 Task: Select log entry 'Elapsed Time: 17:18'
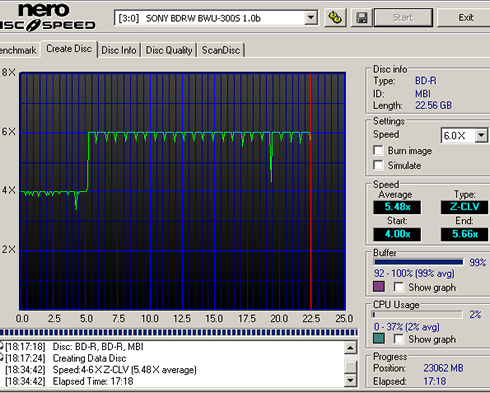[x=93, y=381]
